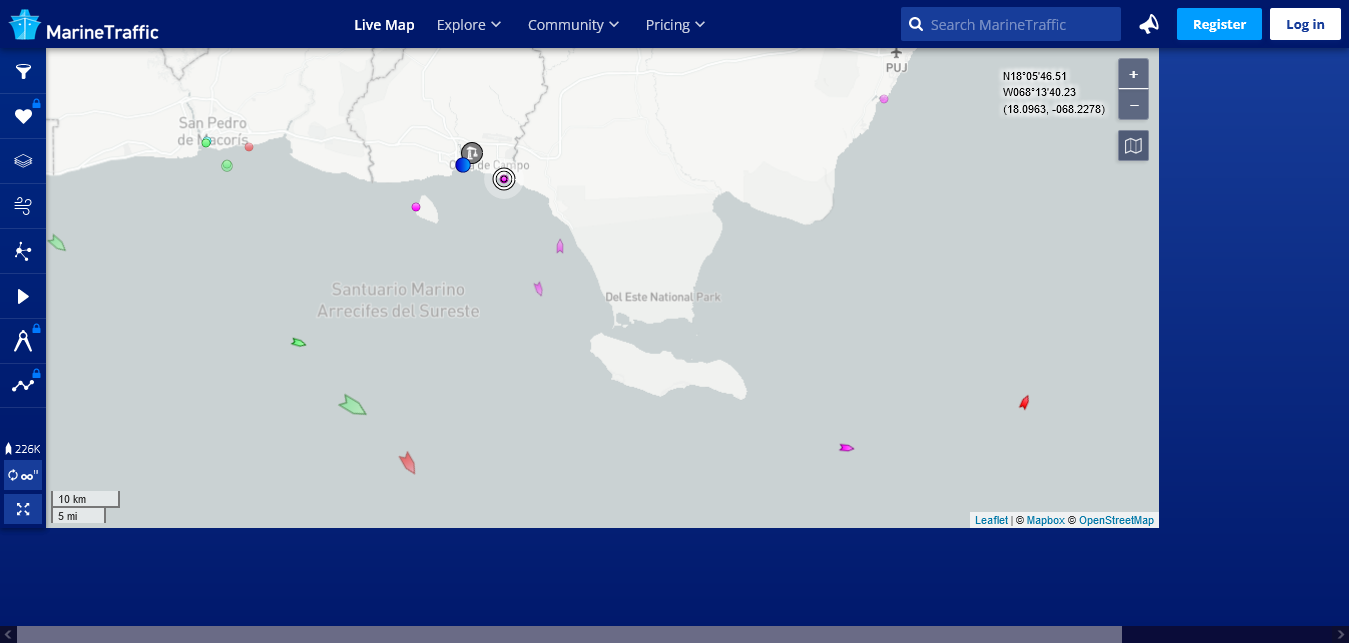Select the pink dot near PUJ airport
This screenshot has width=1349, height=643.
pyautogui.click(x=884, y=99)
